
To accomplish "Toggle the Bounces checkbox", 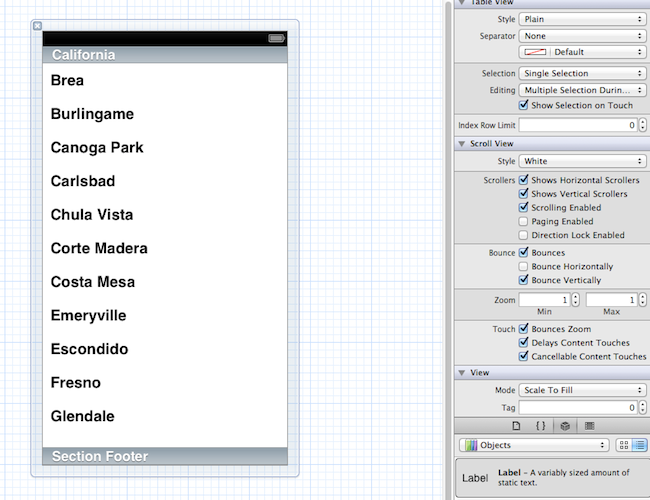I will click(524, 252).
